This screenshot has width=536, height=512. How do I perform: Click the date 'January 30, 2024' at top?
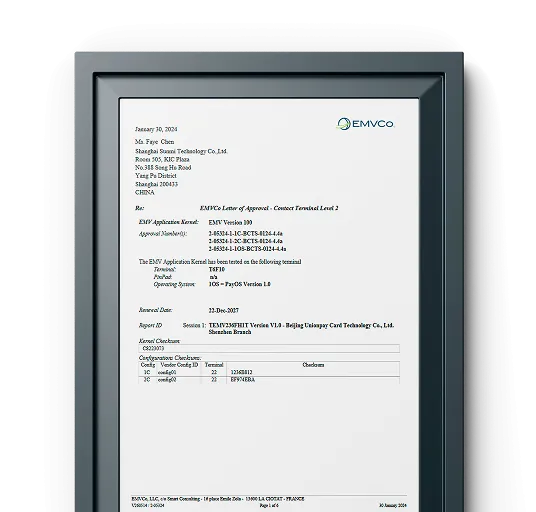tap(156, 129)
